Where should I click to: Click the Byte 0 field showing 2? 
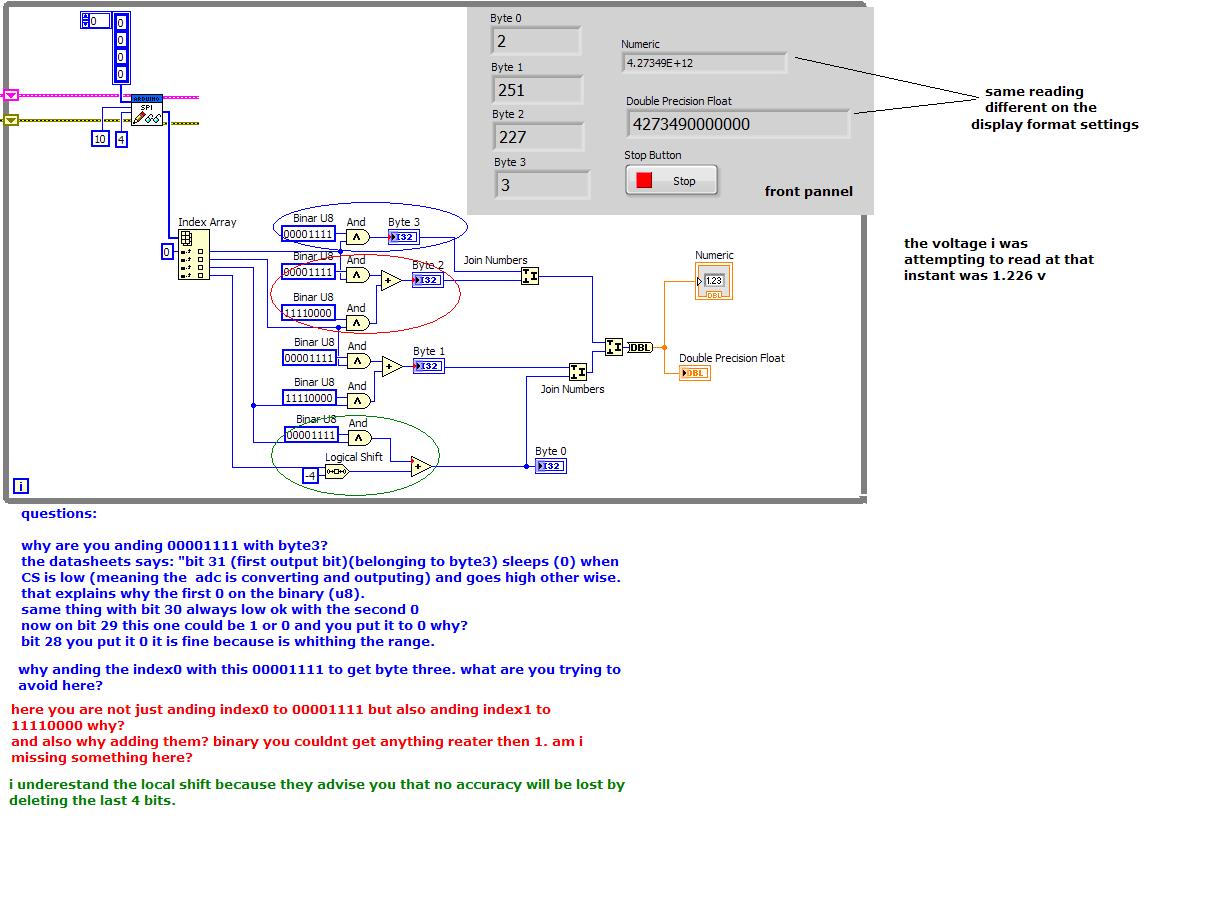coord(537,41)
